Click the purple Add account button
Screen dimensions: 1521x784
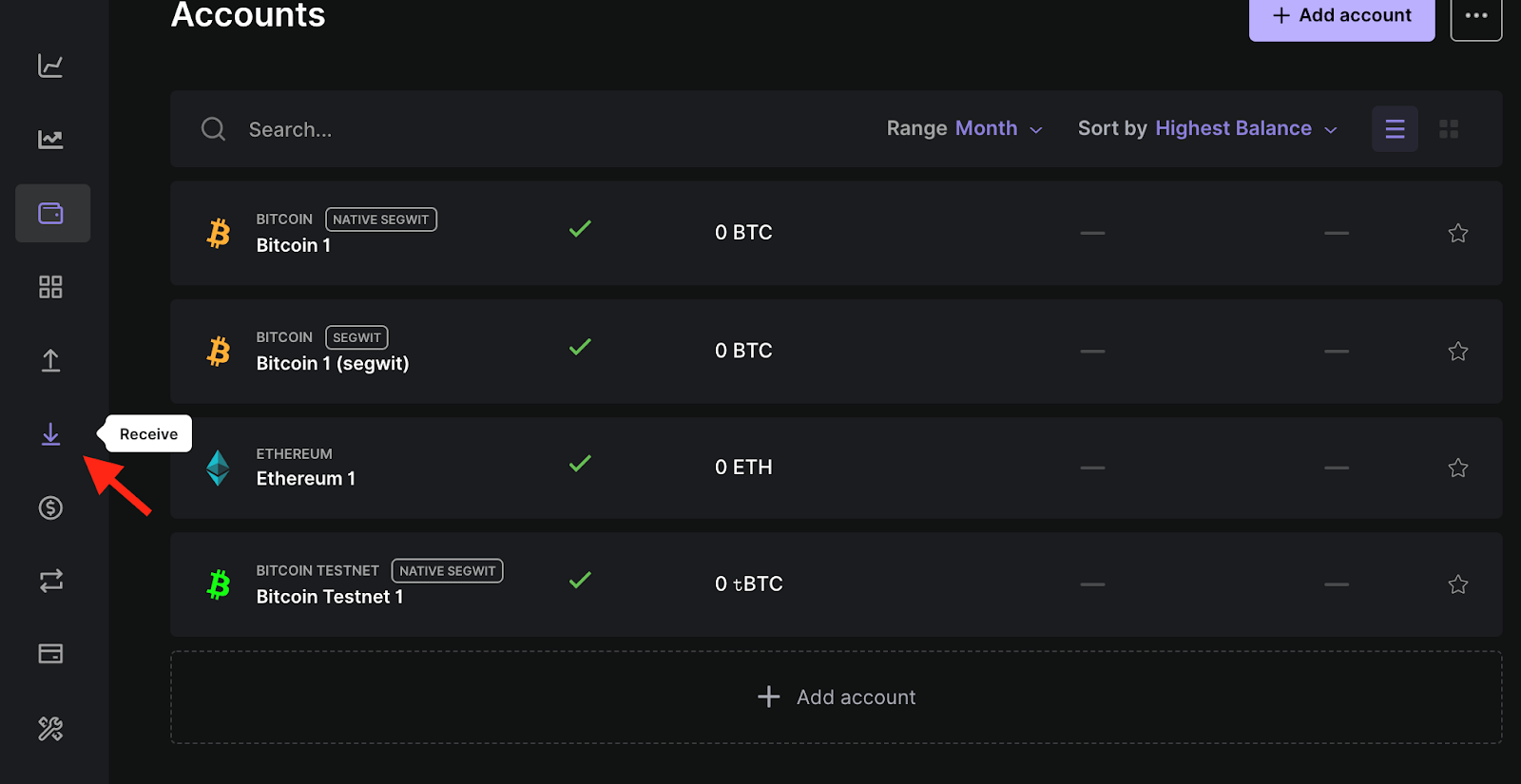1341,16
